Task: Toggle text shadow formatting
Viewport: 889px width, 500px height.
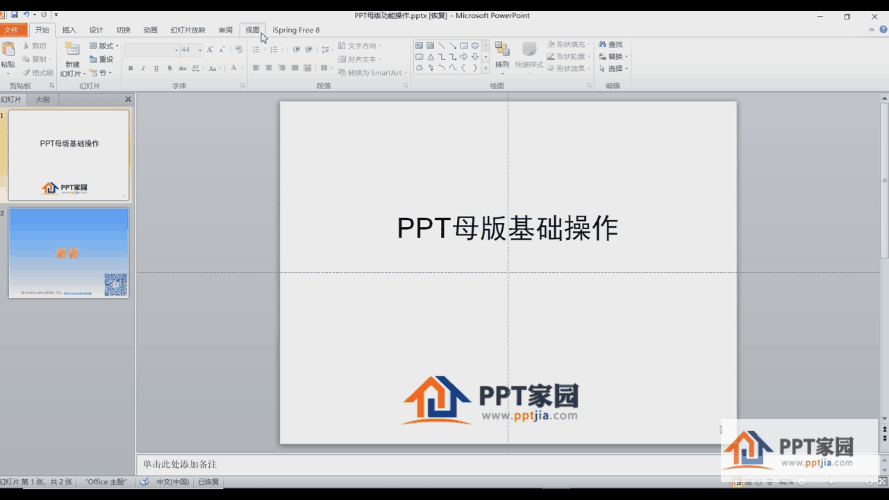Action: pyautogui.click(x=169, y=68)
